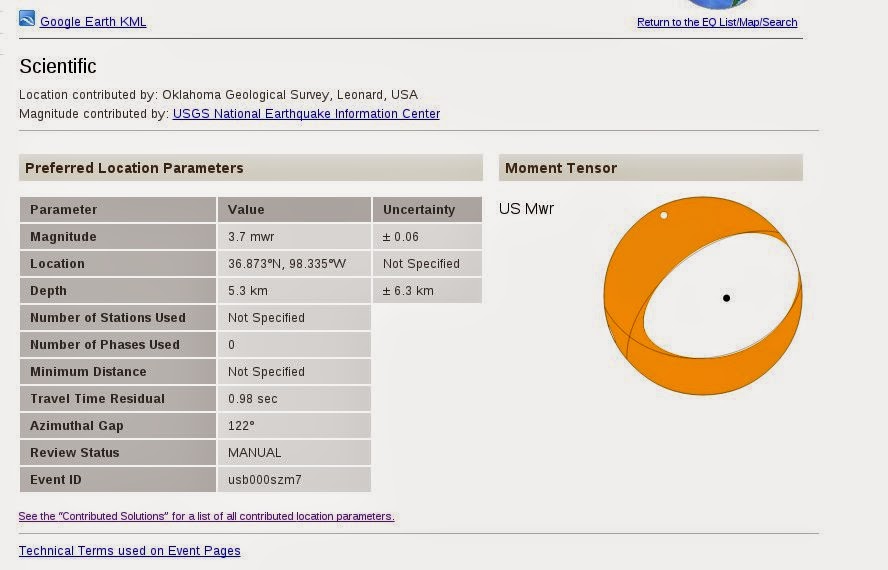Click the Scientific section heading

(x=58, y=67)
